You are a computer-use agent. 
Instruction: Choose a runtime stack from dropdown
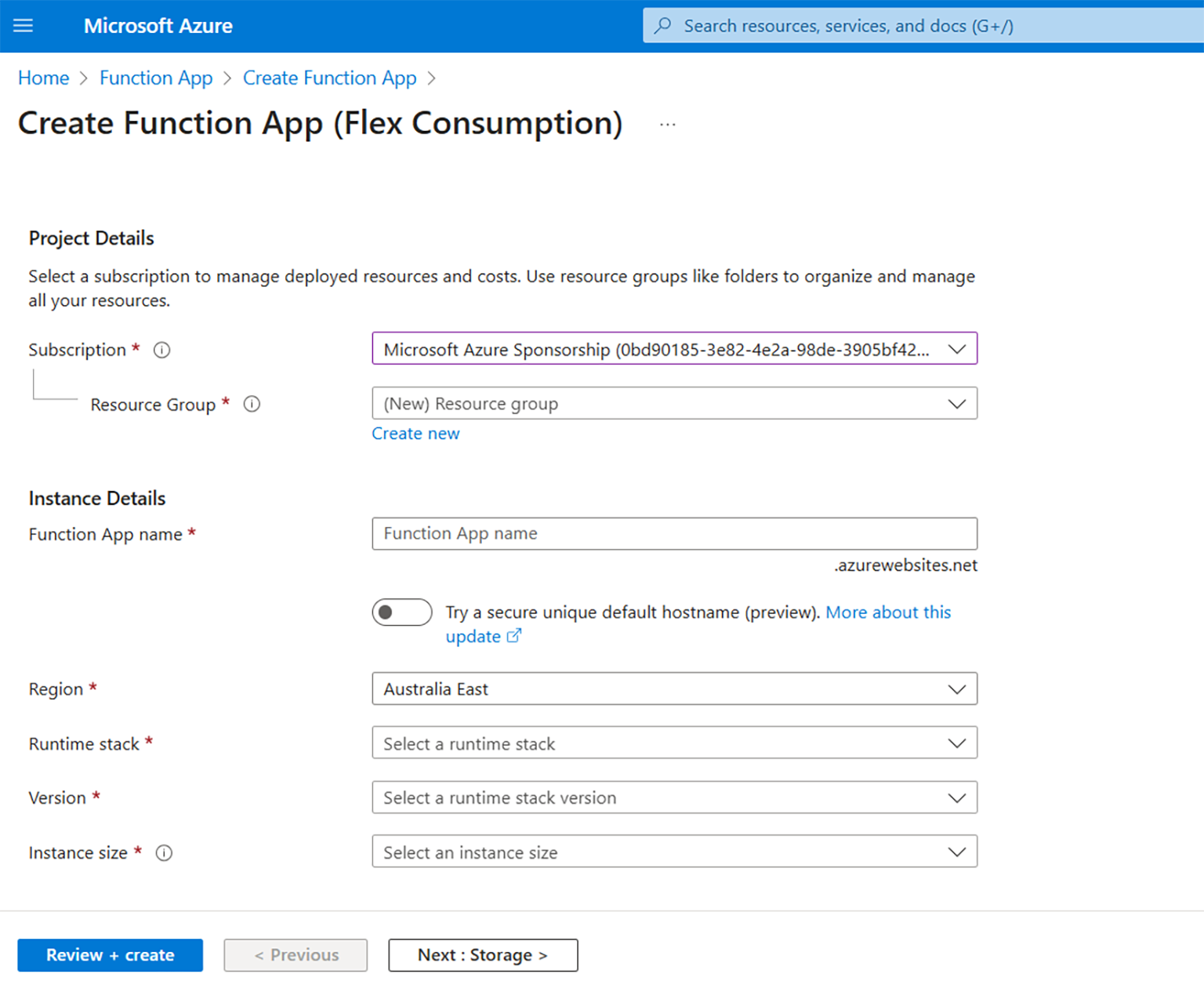point(675,743)
